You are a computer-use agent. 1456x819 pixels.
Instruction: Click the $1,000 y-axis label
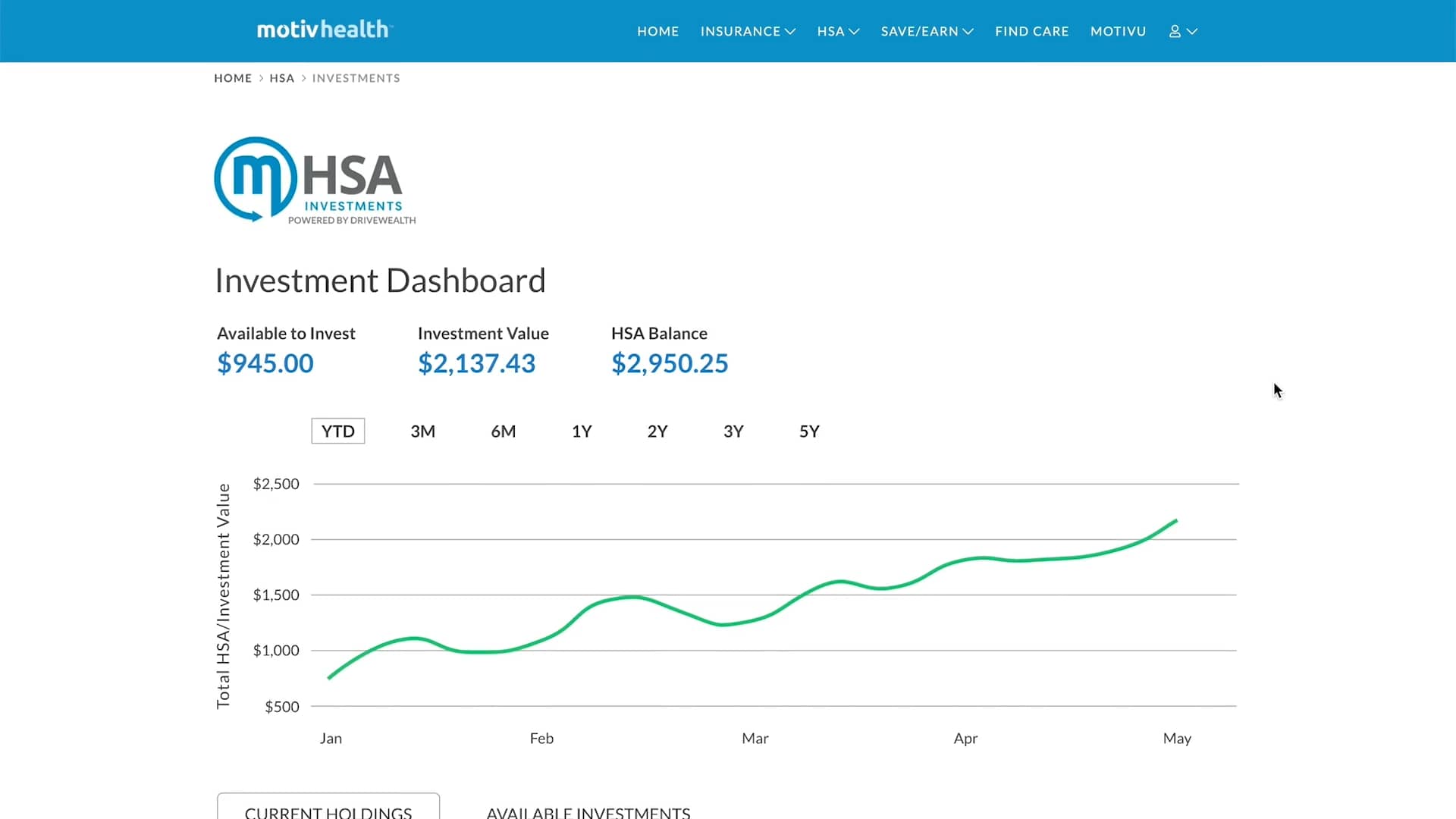[x=276, y=650]
